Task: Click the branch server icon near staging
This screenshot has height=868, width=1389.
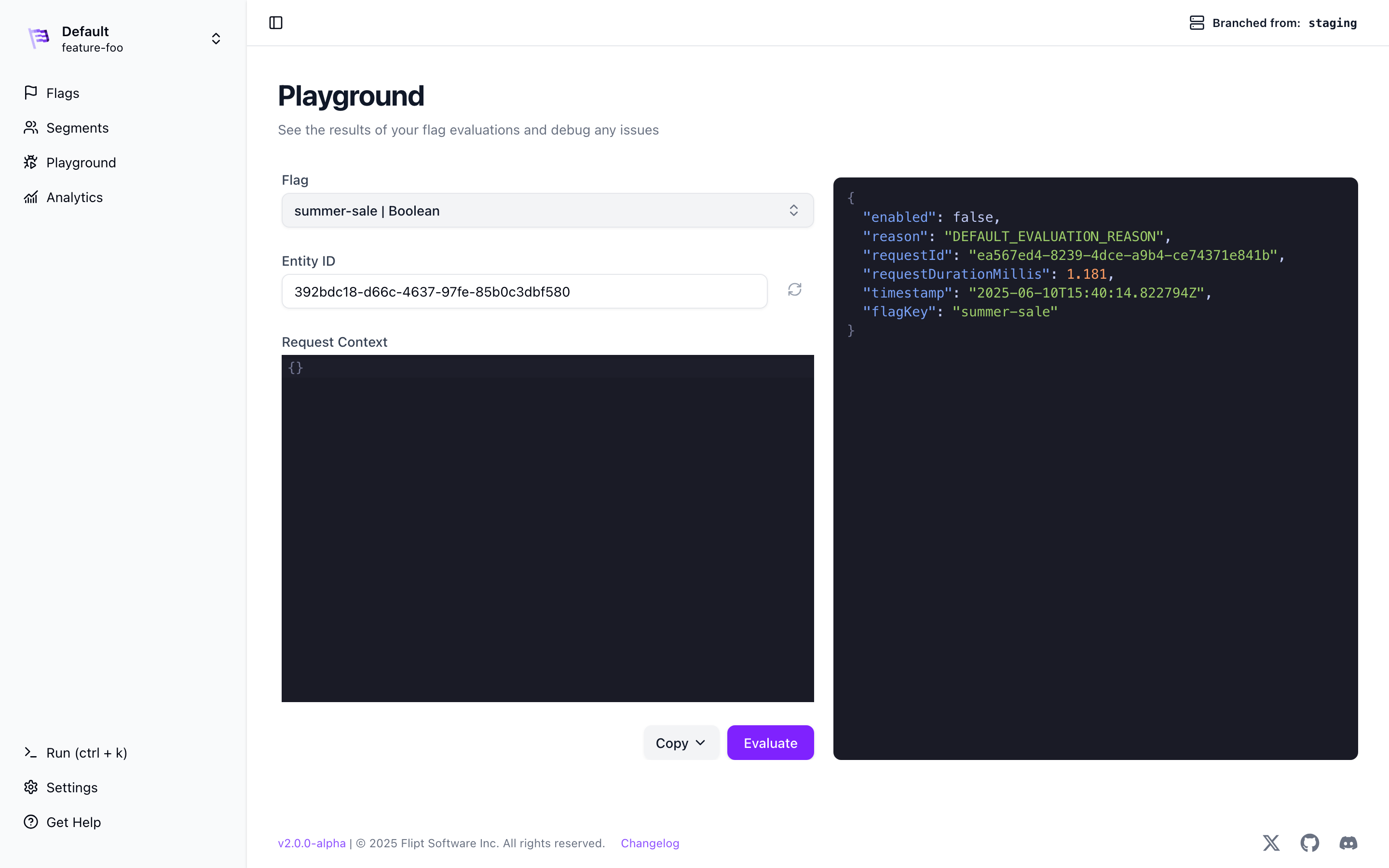Action: pos(1197,23)
